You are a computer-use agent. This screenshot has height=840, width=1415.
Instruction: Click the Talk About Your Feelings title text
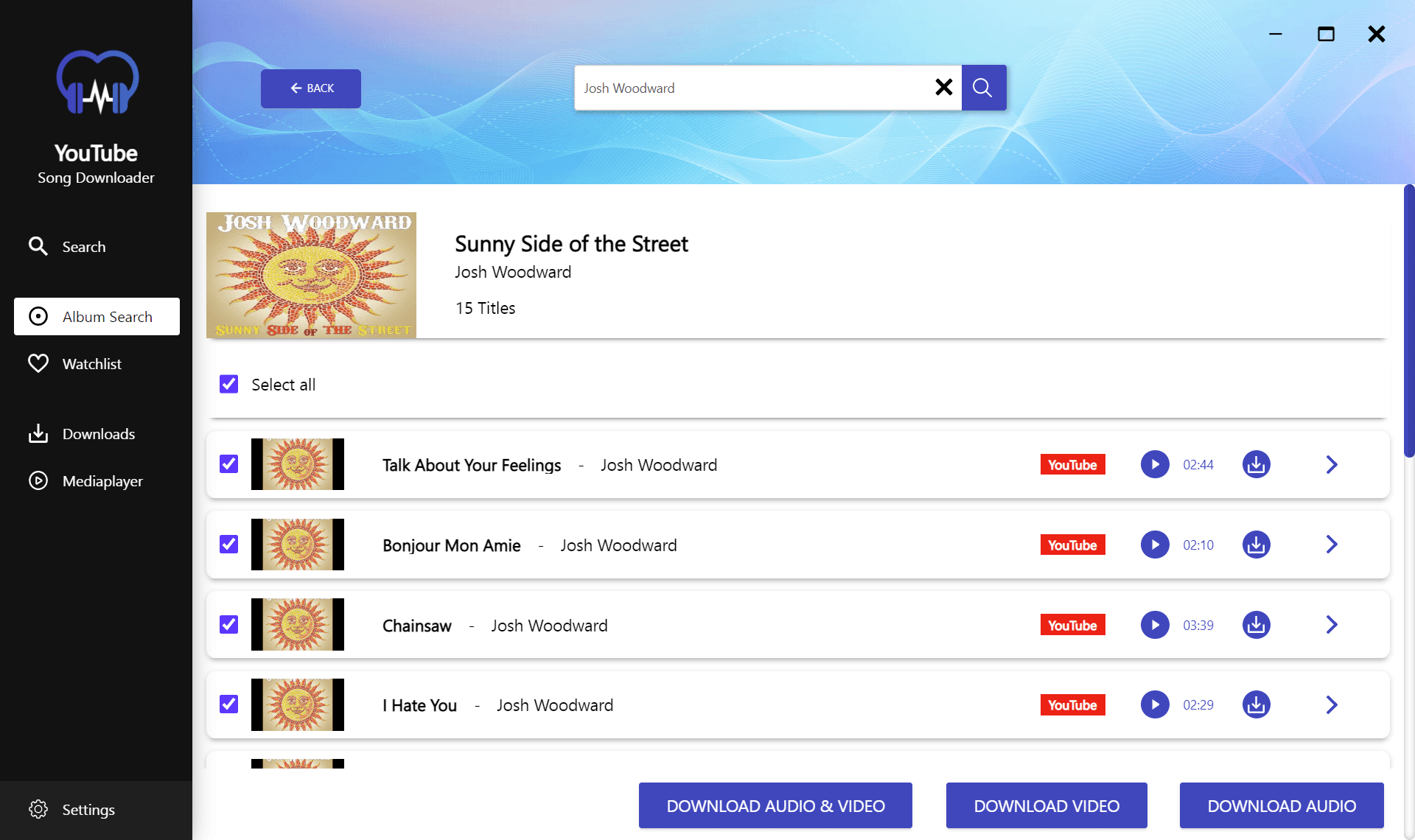472,465
